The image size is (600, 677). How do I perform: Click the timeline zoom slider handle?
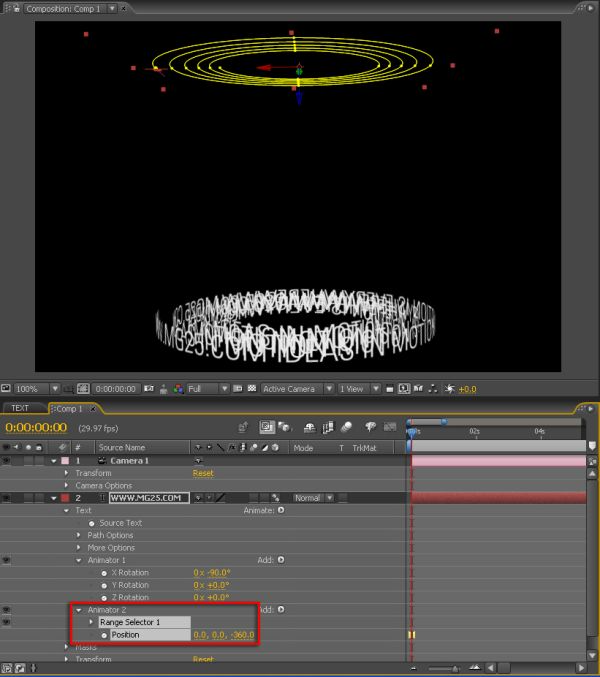point(454,669)
